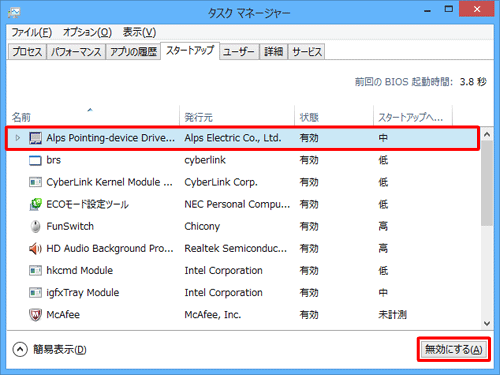Click publisher CyberLink Corp.

221,182
